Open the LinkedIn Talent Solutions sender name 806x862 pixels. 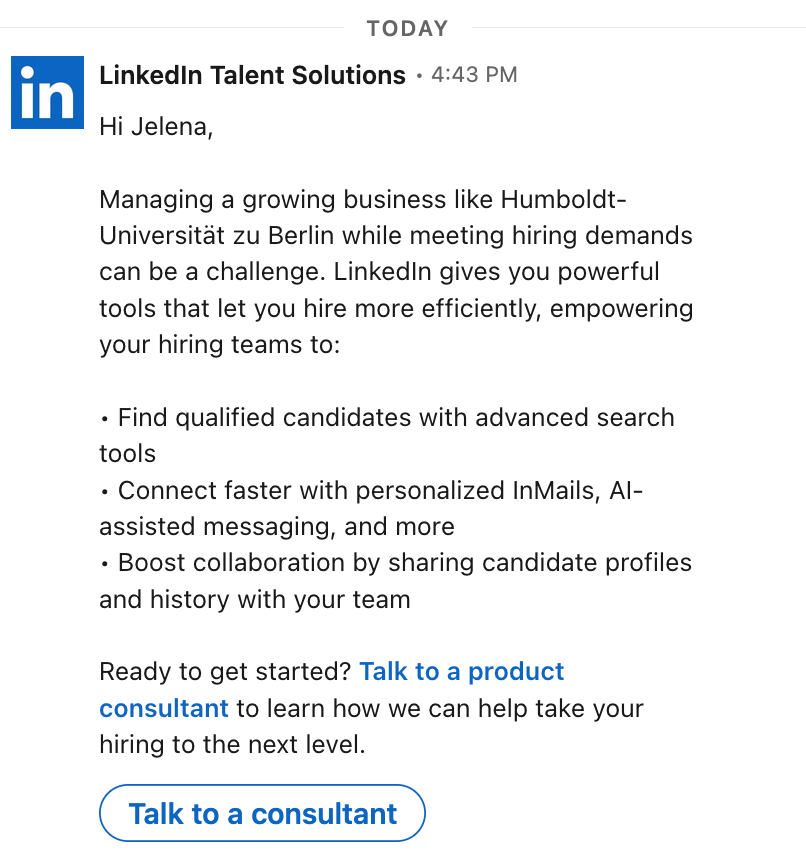coord(252,75)
